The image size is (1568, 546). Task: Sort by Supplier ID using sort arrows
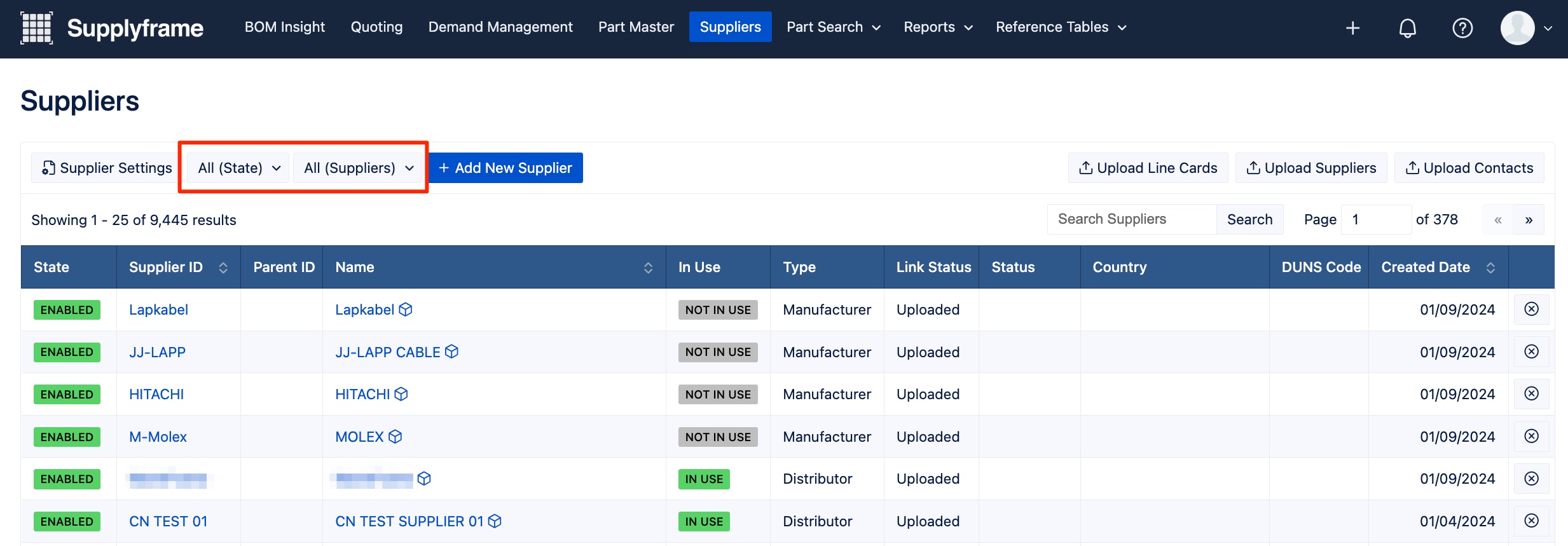click(x=223, y=268)
